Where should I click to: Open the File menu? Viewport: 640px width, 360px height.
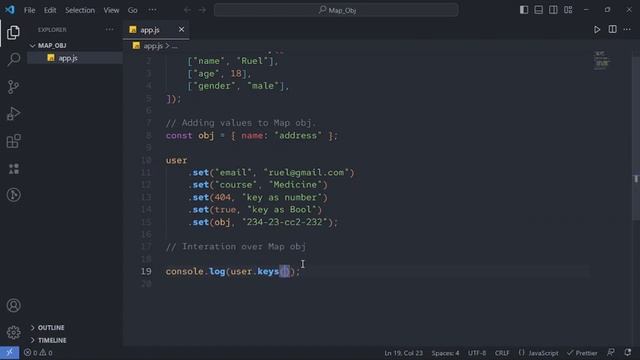tap(29, 10)
